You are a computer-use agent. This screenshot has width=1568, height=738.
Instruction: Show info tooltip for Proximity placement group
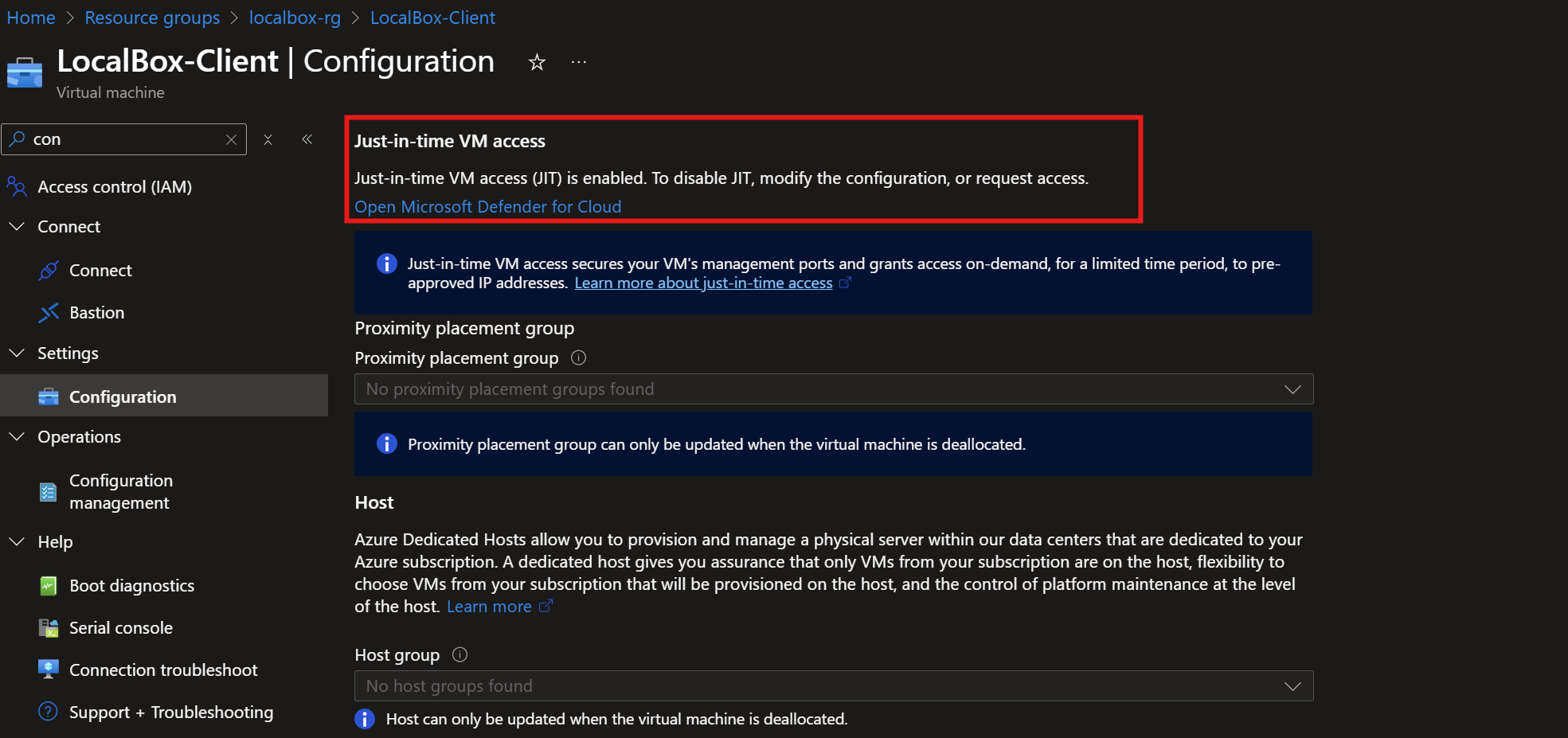[x=579, y=358]
